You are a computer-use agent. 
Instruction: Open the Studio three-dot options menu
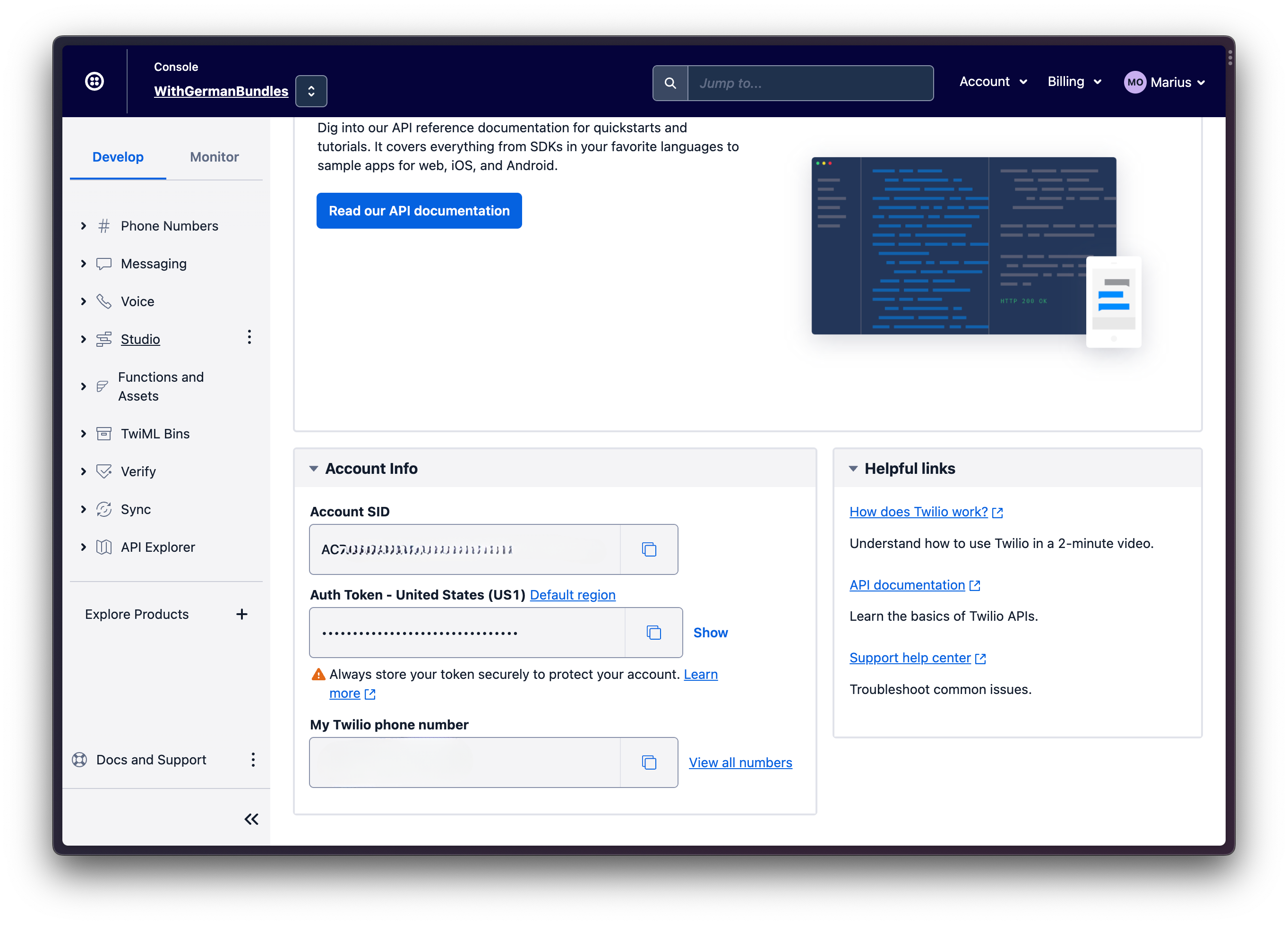[249, 337]
